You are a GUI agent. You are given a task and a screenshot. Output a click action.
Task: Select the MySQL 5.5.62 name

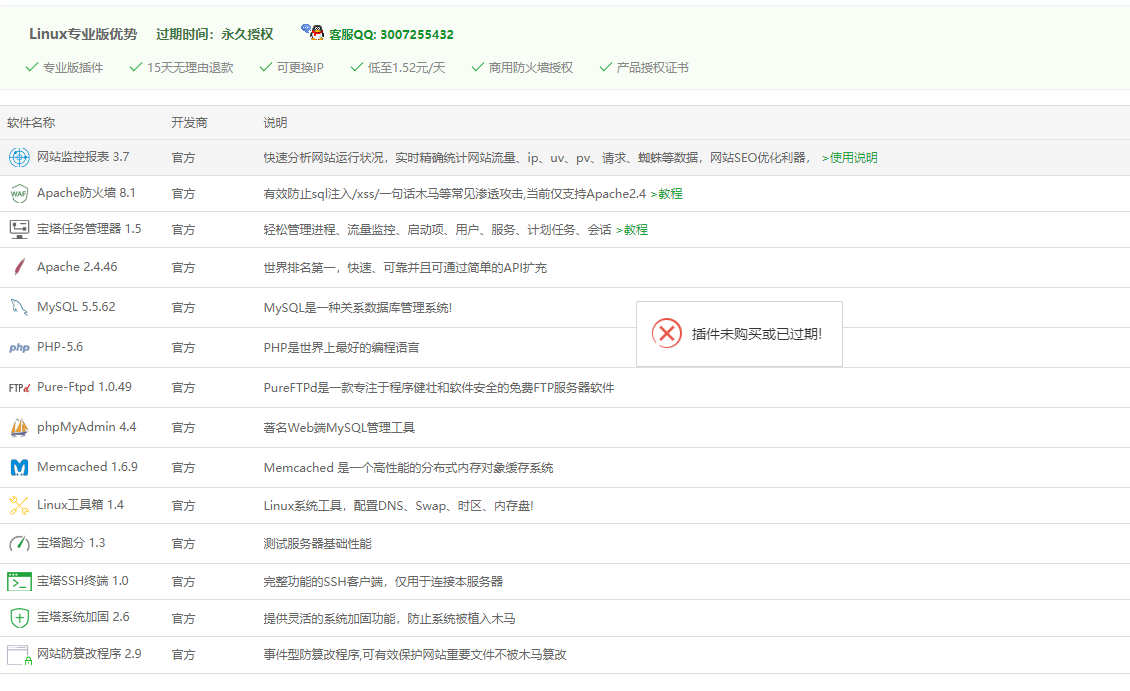click(x=76, y=306)
